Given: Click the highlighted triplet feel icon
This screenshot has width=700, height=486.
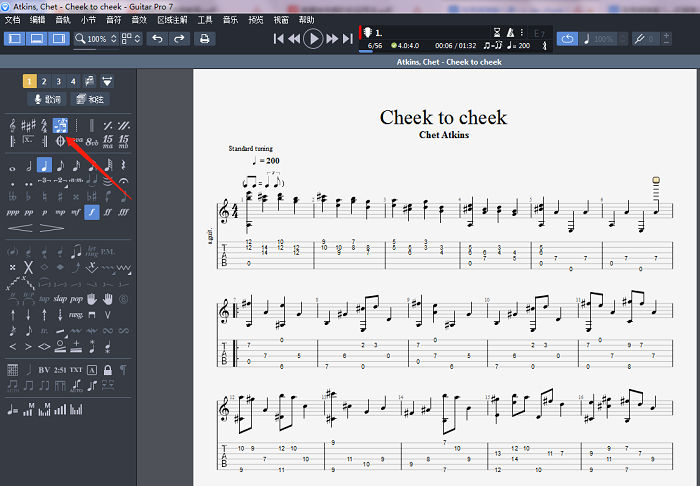Looking at the screenshot, I should pos(60,125).
